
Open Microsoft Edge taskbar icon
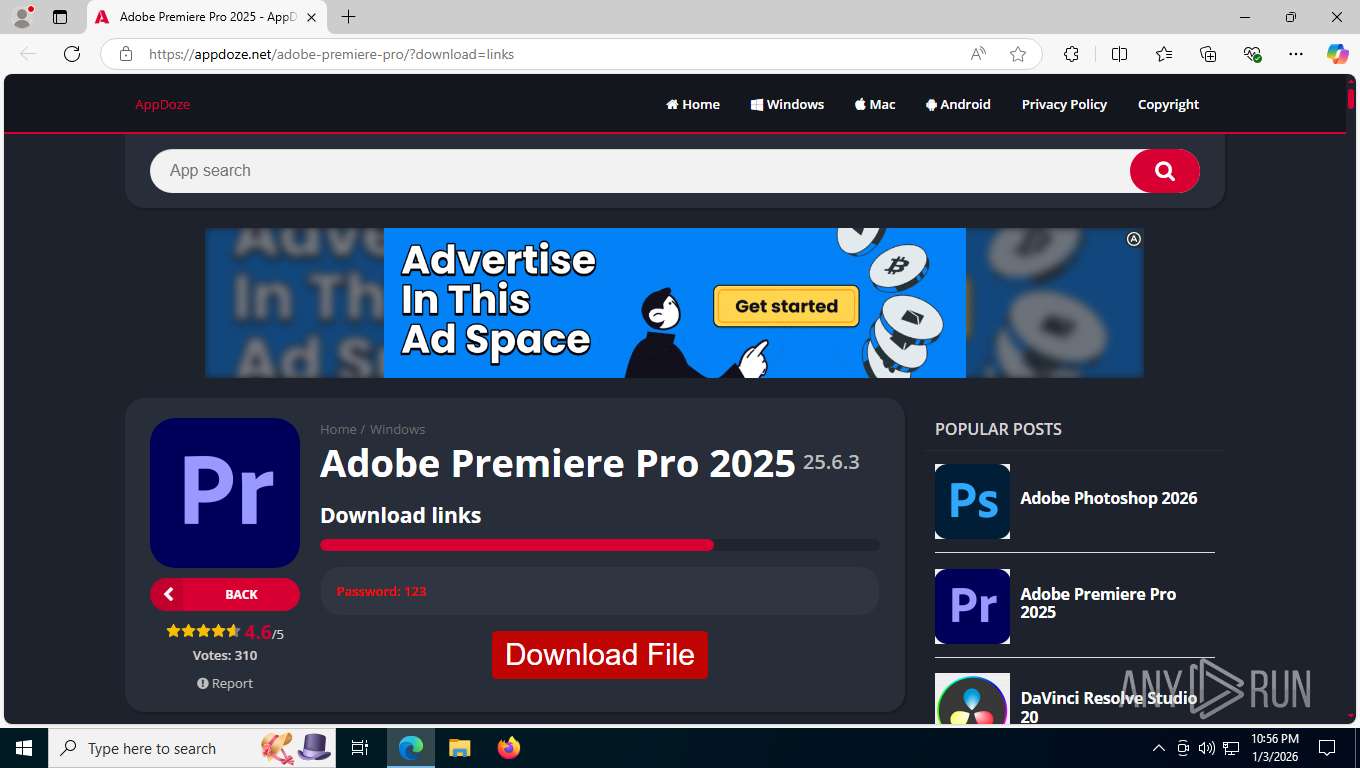(x=410, y=748)
